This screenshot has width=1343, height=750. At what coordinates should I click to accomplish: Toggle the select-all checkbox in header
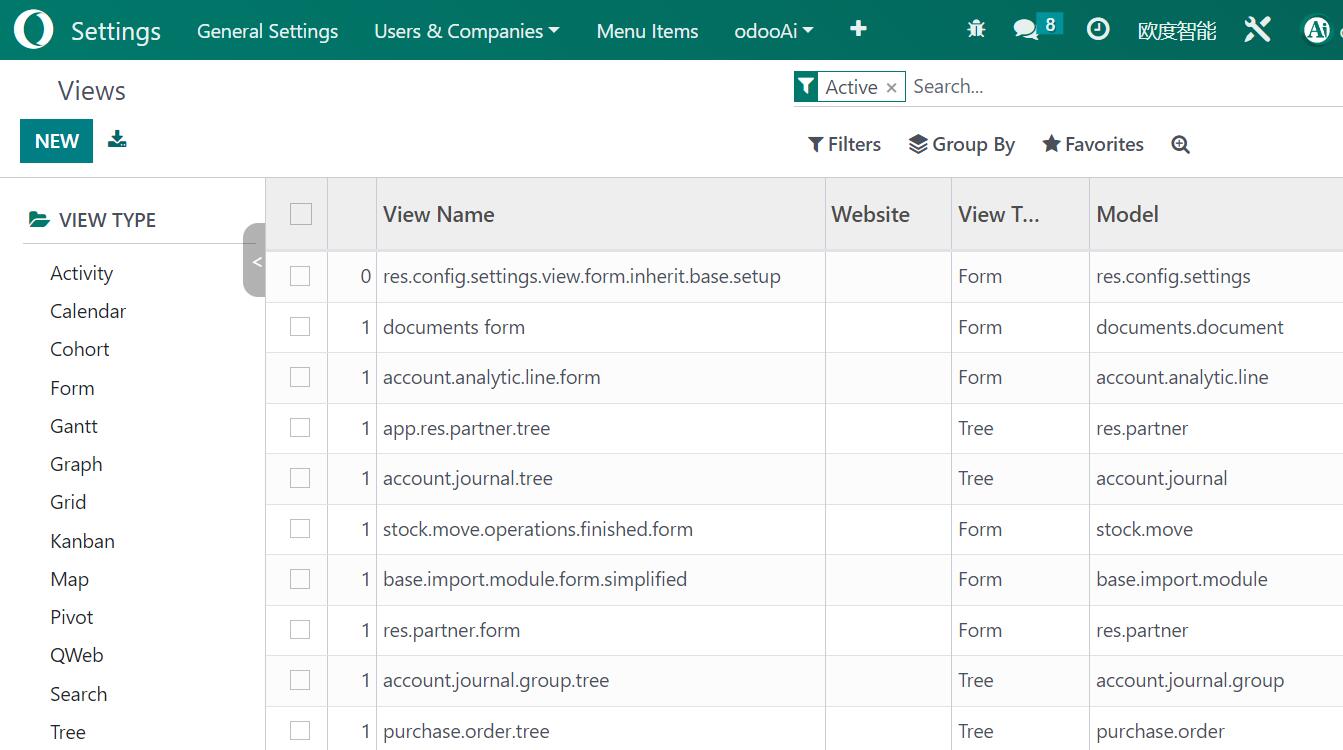point(301,214)
